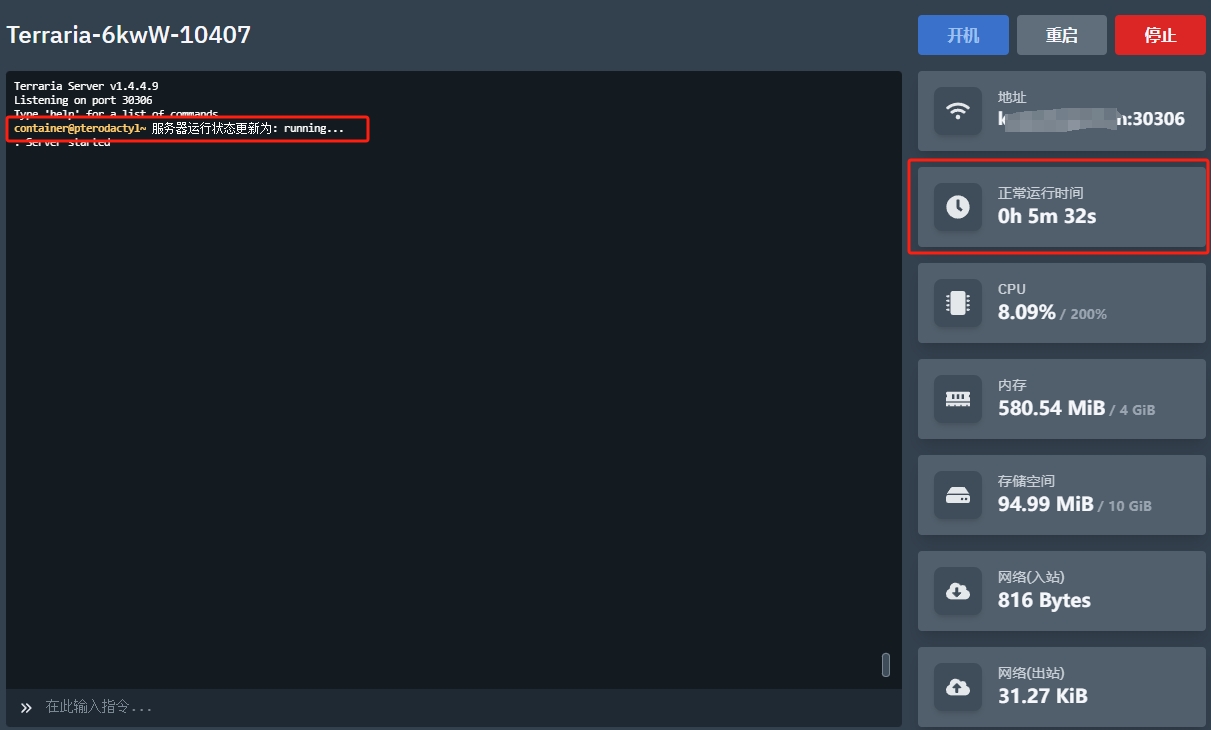Click the storage disk icon
1211x730 pixels.
click(958, 495)
